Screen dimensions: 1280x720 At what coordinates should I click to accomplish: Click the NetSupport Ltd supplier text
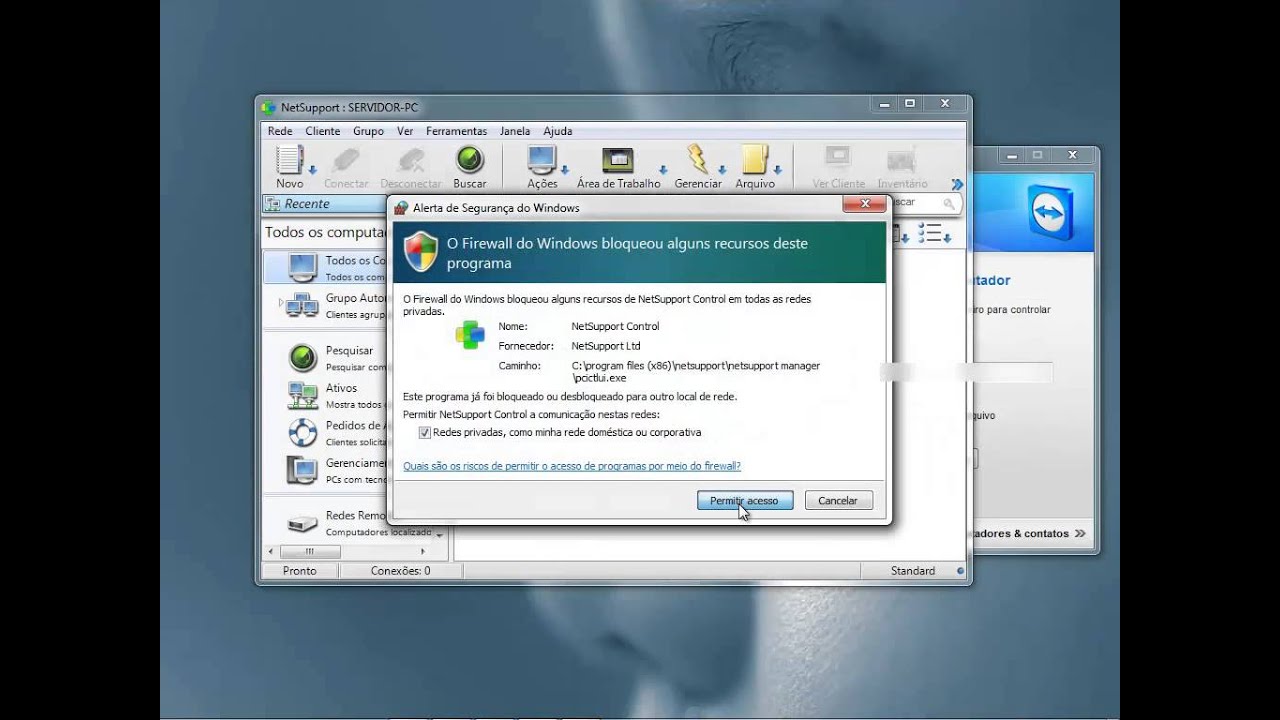(606, 346)
